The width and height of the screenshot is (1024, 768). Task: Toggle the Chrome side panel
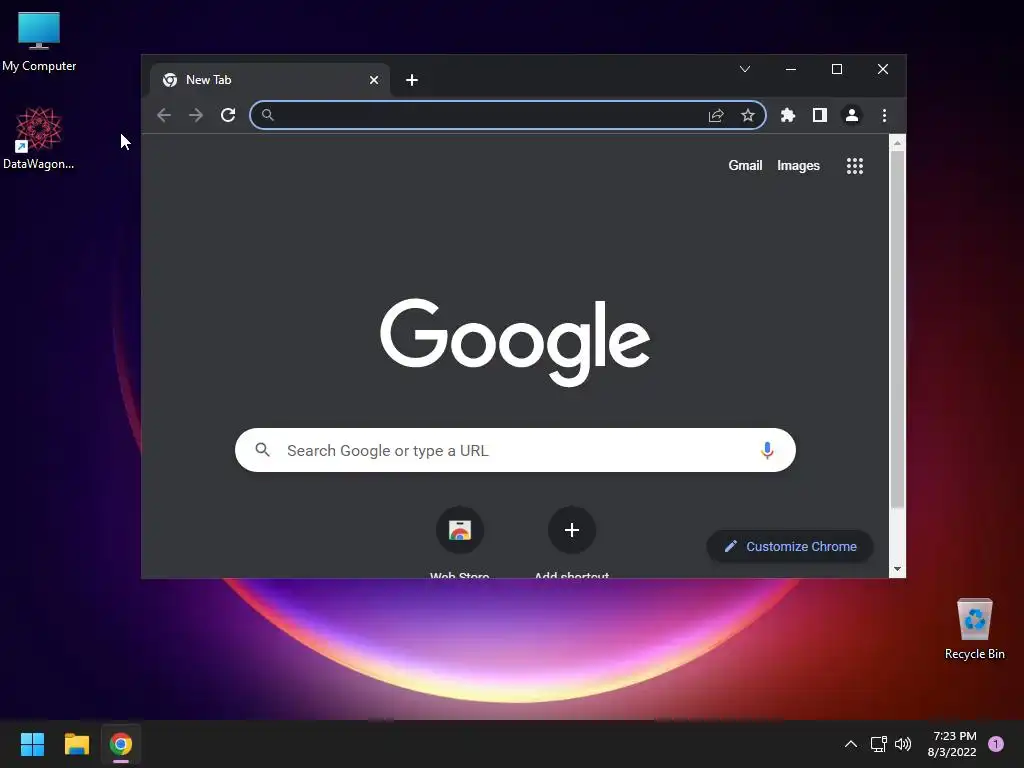click(820, 116)
